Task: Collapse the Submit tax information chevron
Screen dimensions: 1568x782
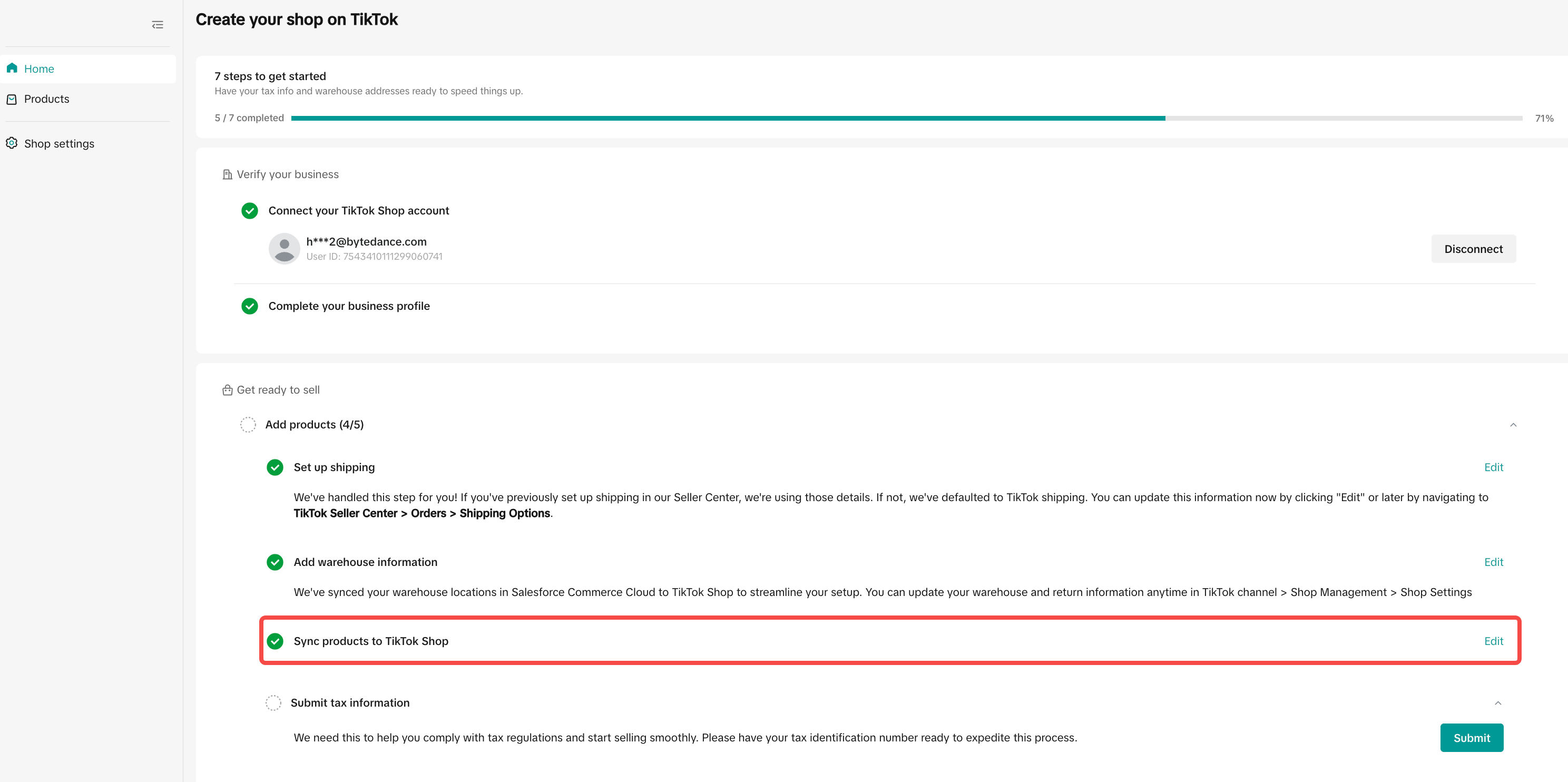Action: coord(1497,703)
